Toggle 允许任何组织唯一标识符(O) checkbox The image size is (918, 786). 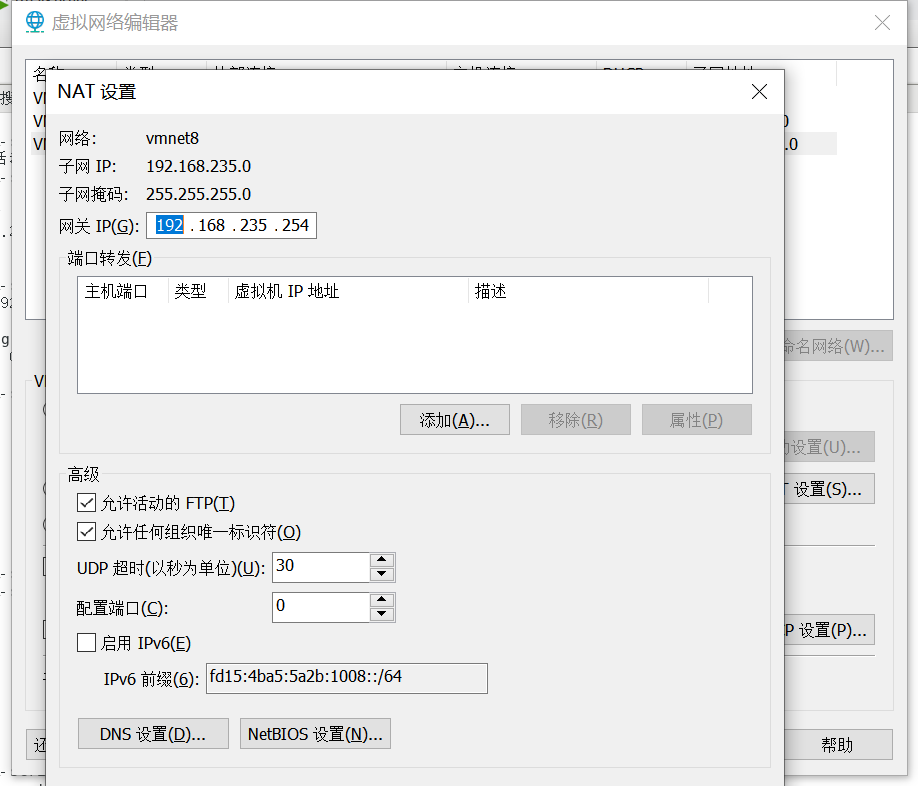(87, 531)
